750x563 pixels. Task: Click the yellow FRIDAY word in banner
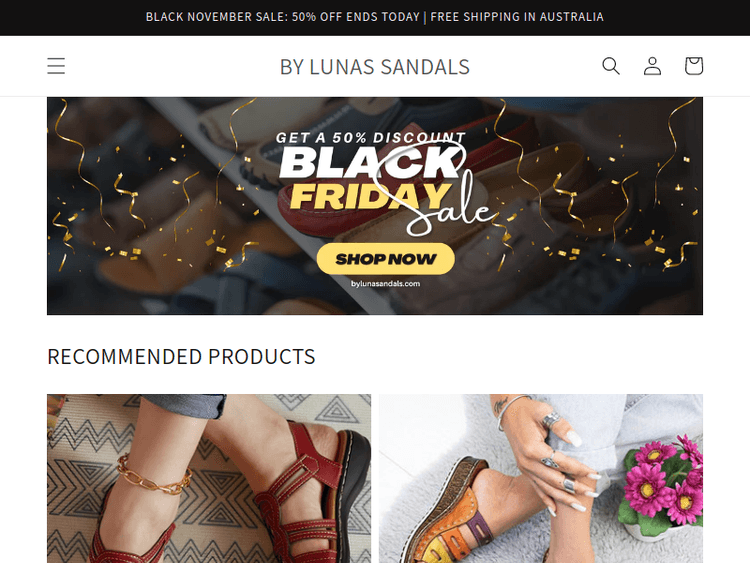368,197
